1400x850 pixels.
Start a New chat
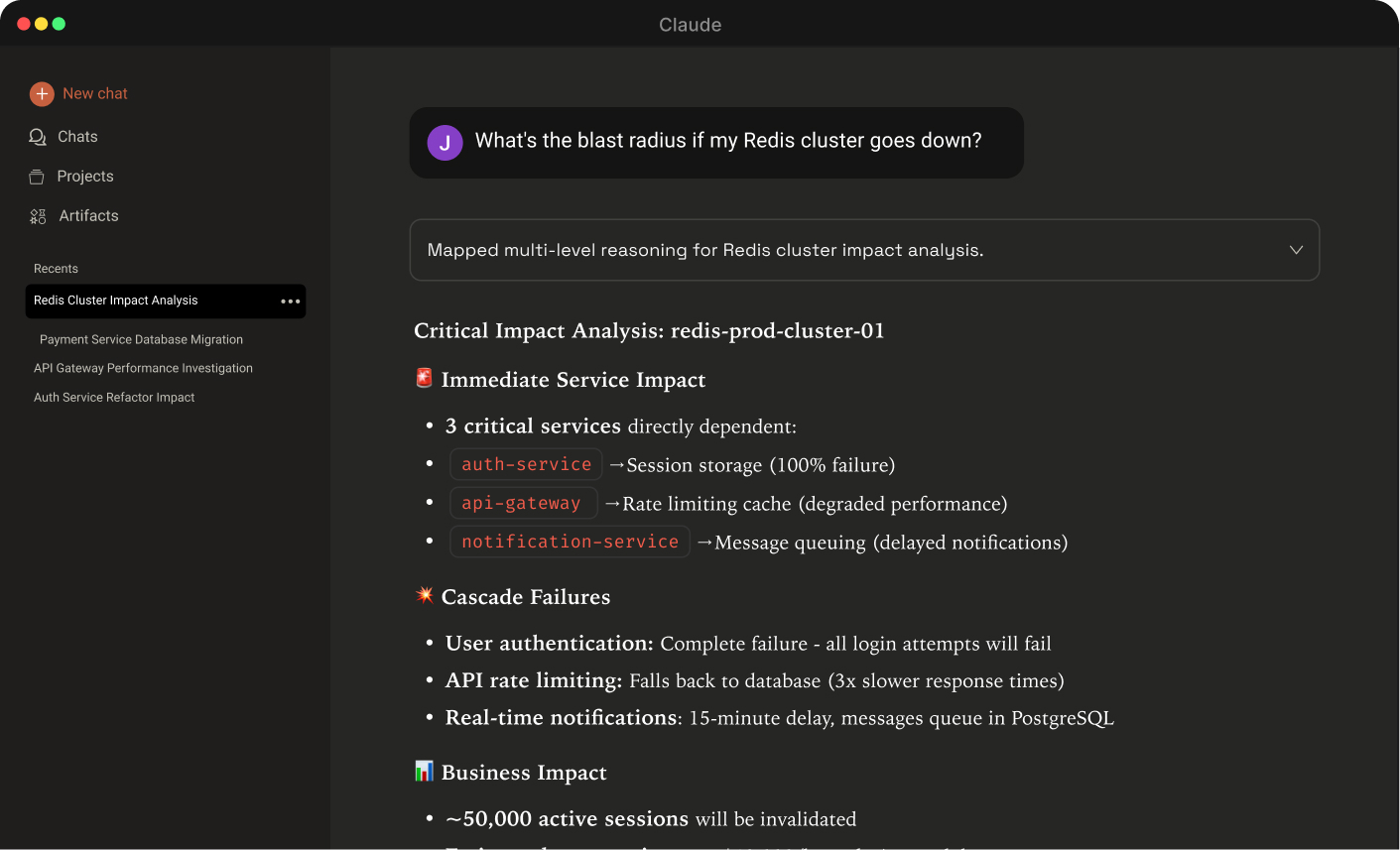click(95, 94)
